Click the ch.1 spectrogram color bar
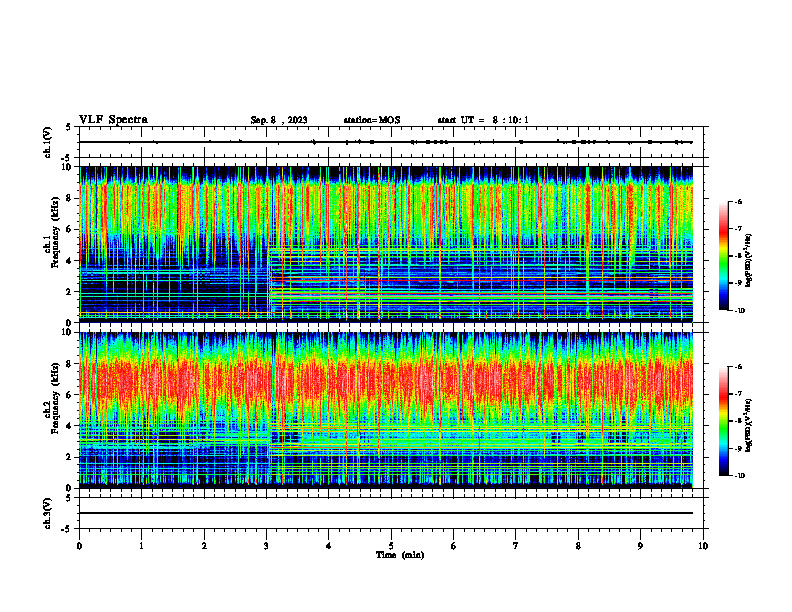This screenshot has height=612, width=792. click(723, 256)
